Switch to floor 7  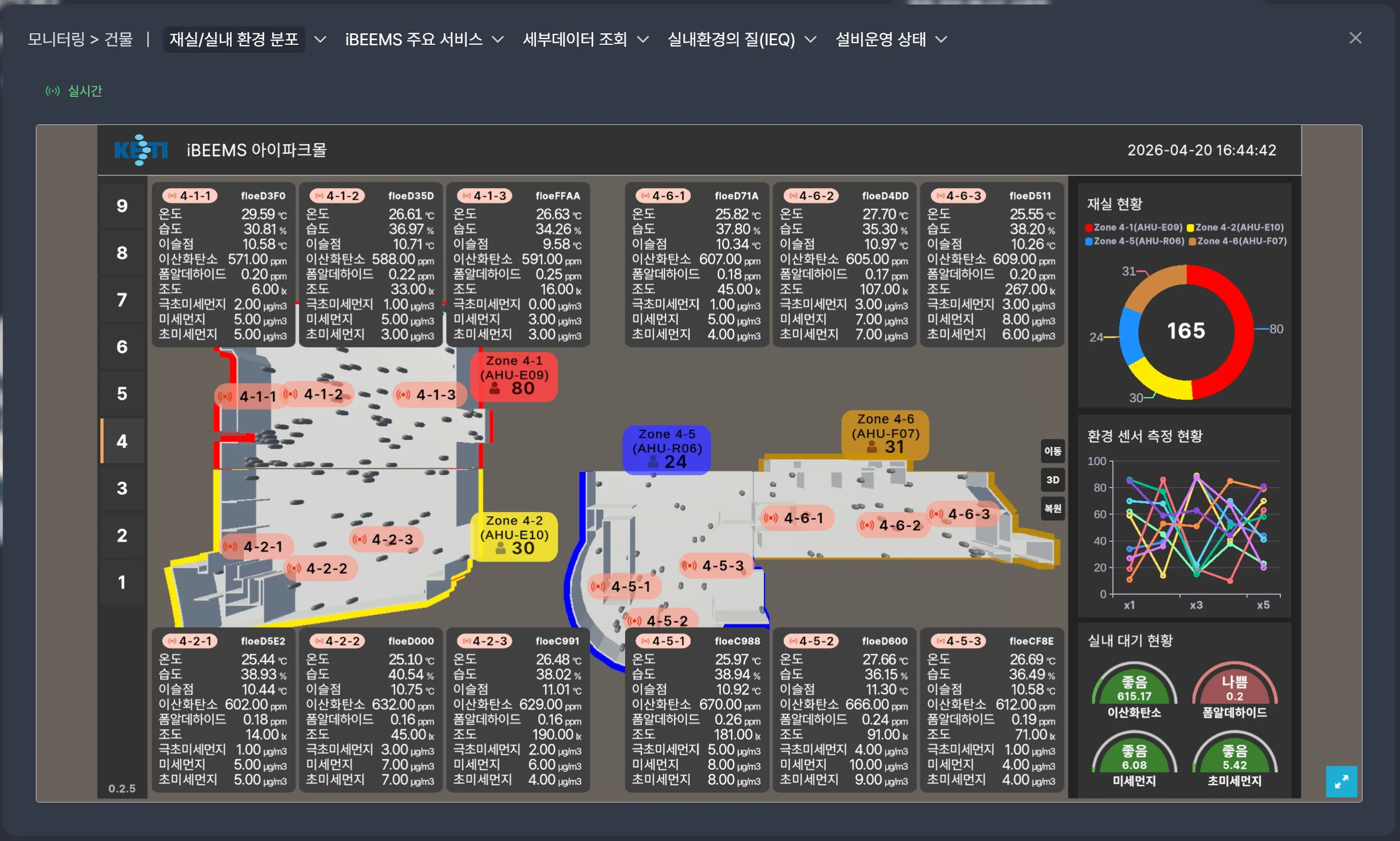click(122, 300)
